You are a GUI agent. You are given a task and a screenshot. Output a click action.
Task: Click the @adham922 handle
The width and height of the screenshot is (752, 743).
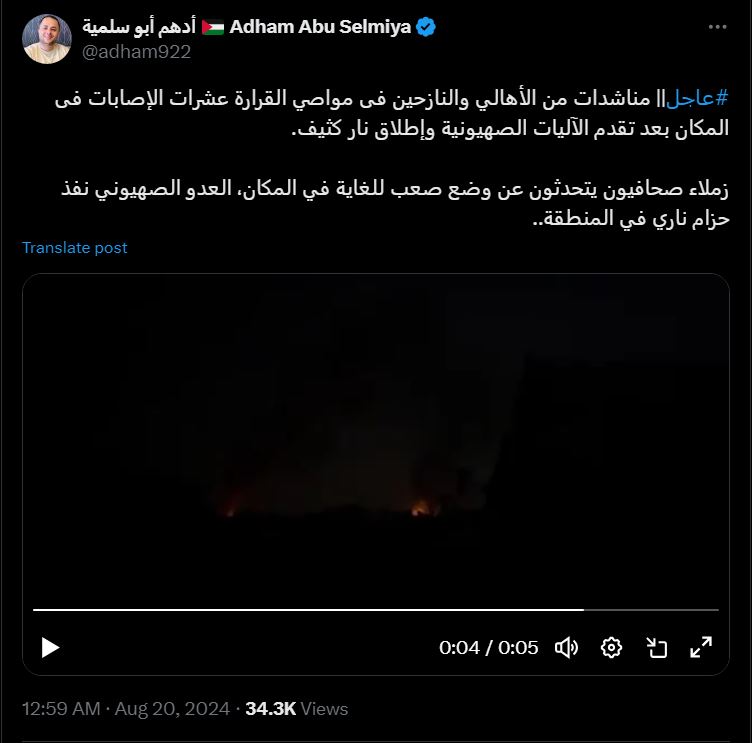coord(136,52)
